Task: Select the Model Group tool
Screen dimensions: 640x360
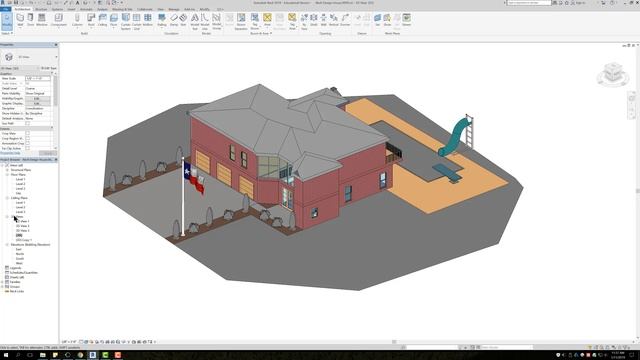Action: [x=216, y=21]
